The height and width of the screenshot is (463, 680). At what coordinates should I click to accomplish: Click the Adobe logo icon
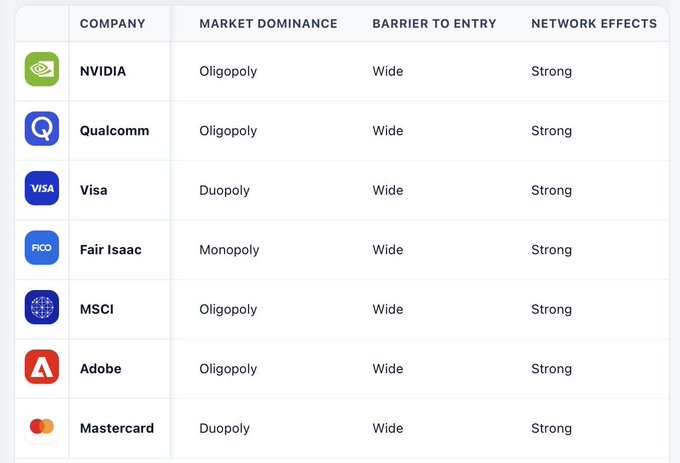click(42, 367)
